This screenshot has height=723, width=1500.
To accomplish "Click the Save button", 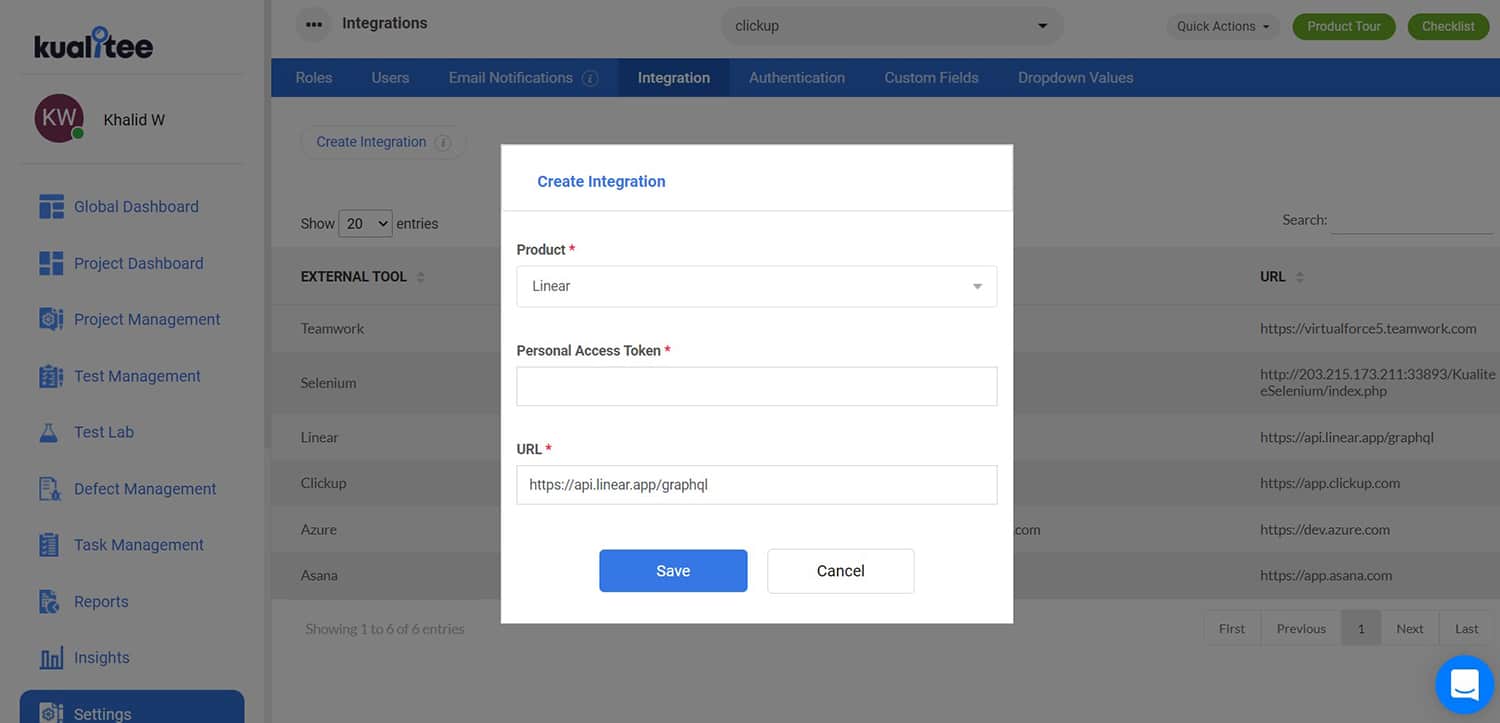I will 673,571.
